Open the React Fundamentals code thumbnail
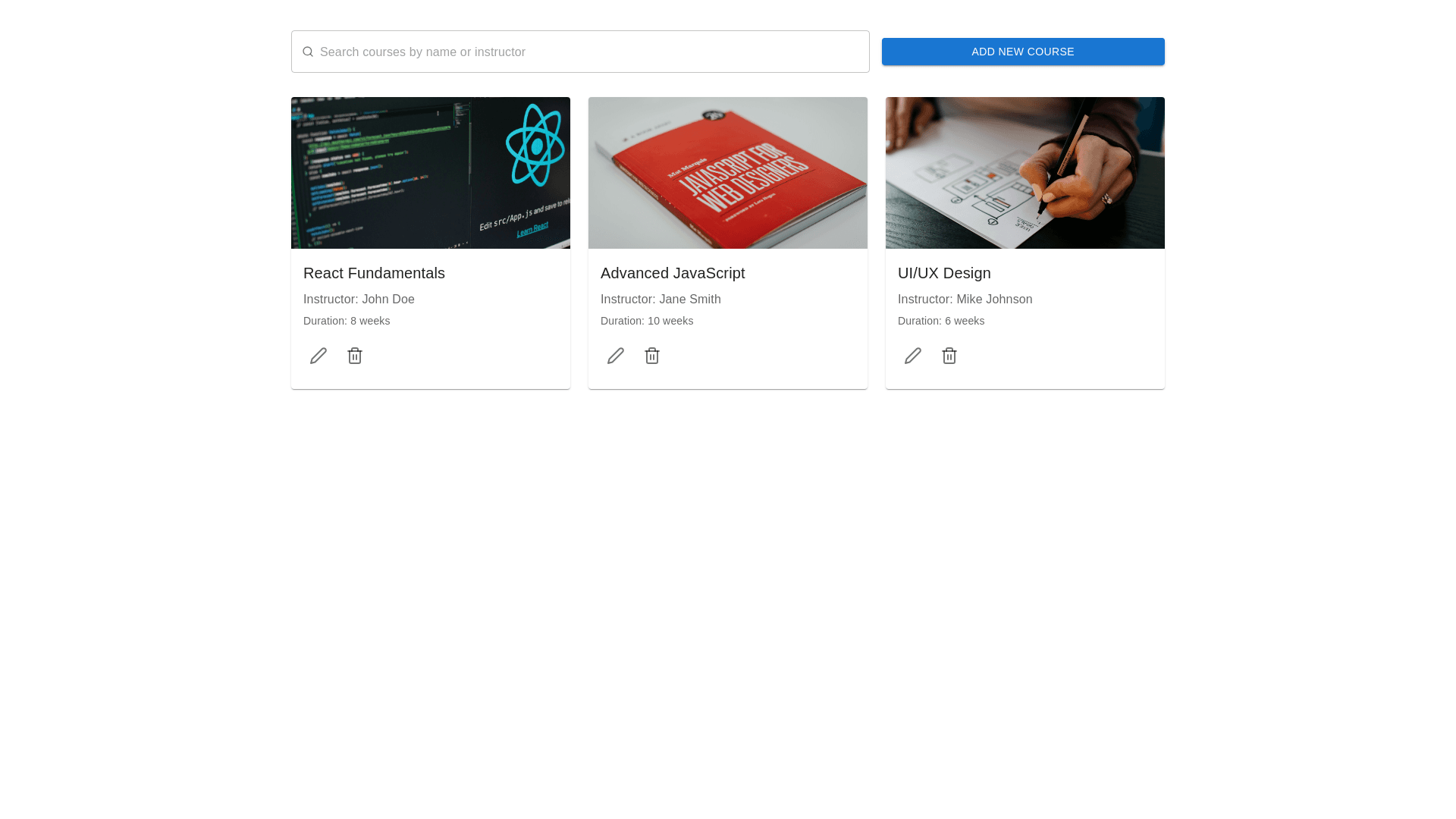1456x819 pixels. [x=431, y=173]
